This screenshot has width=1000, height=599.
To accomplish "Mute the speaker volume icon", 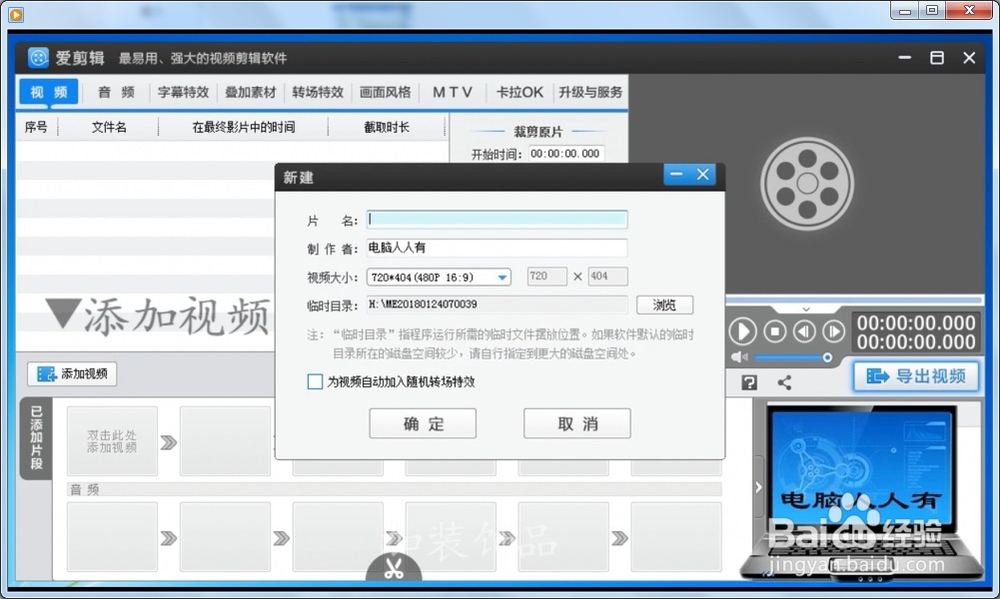I will point(739,357).
